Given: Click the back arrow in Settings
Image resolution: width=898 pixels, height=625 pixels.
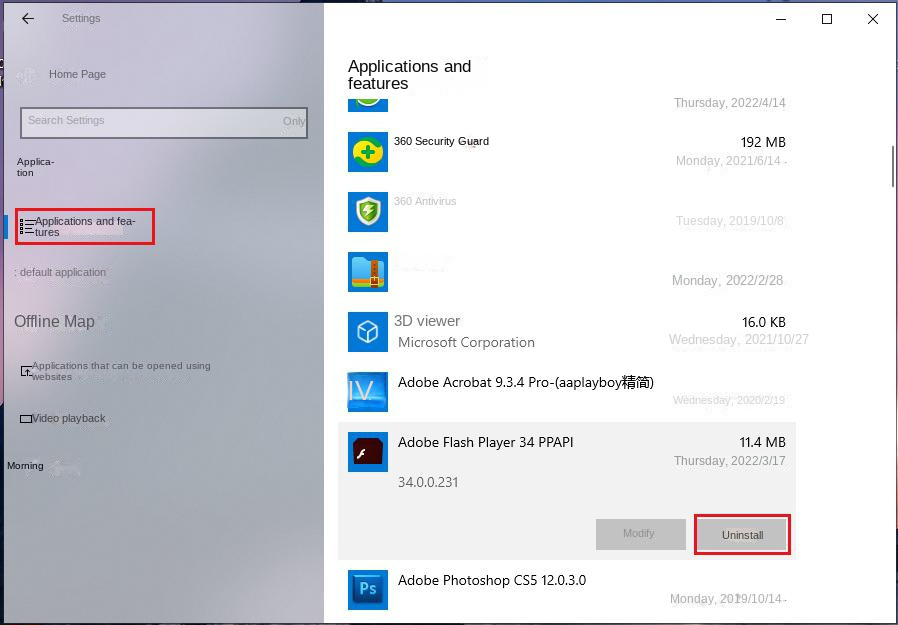Looking at the screenshot, I should tap(27, 17).
